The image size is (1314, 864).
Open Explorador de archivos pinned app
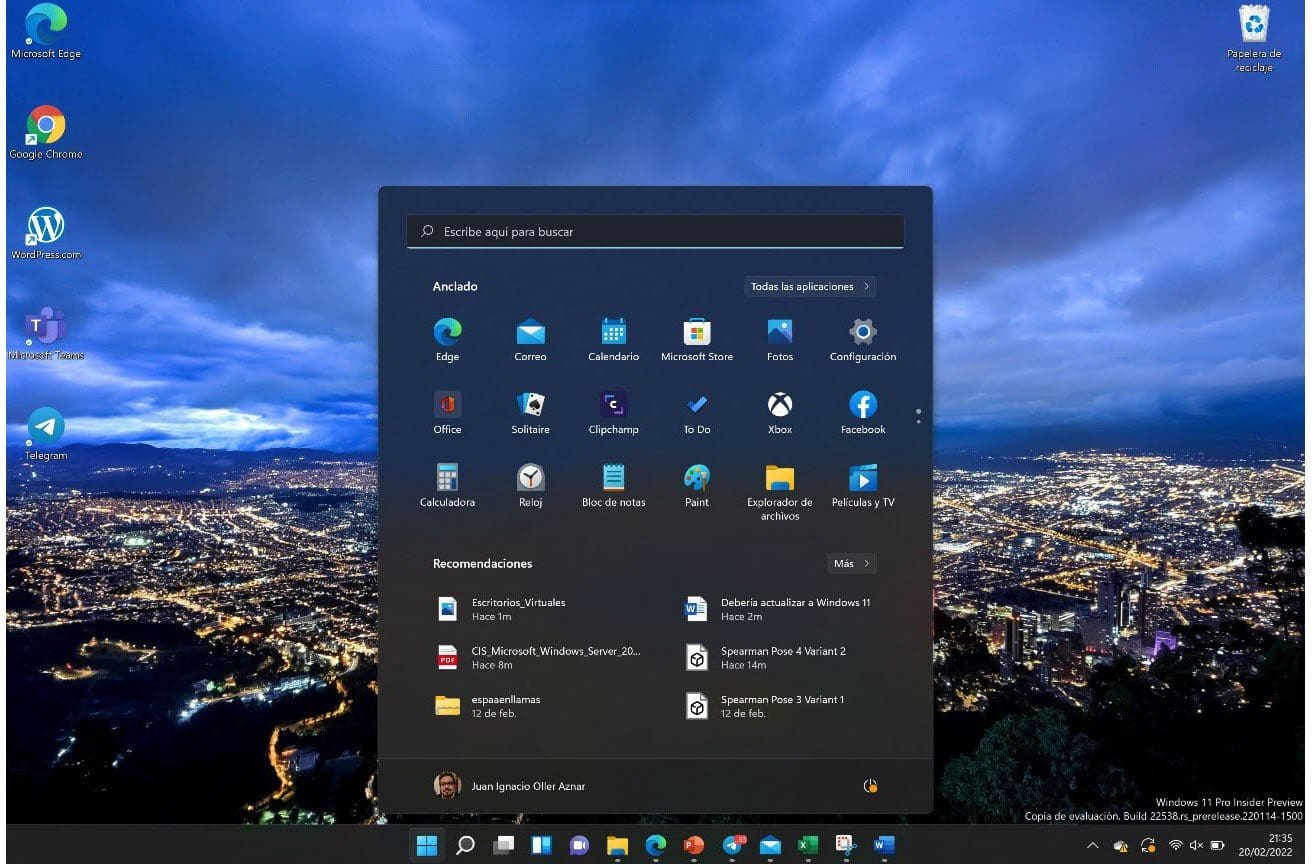point(780,491)
